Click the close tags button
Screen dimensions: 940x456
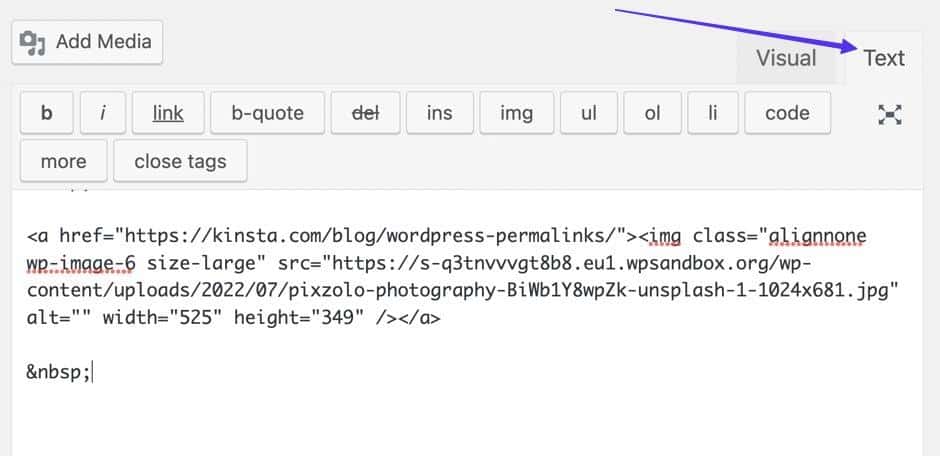180,161
